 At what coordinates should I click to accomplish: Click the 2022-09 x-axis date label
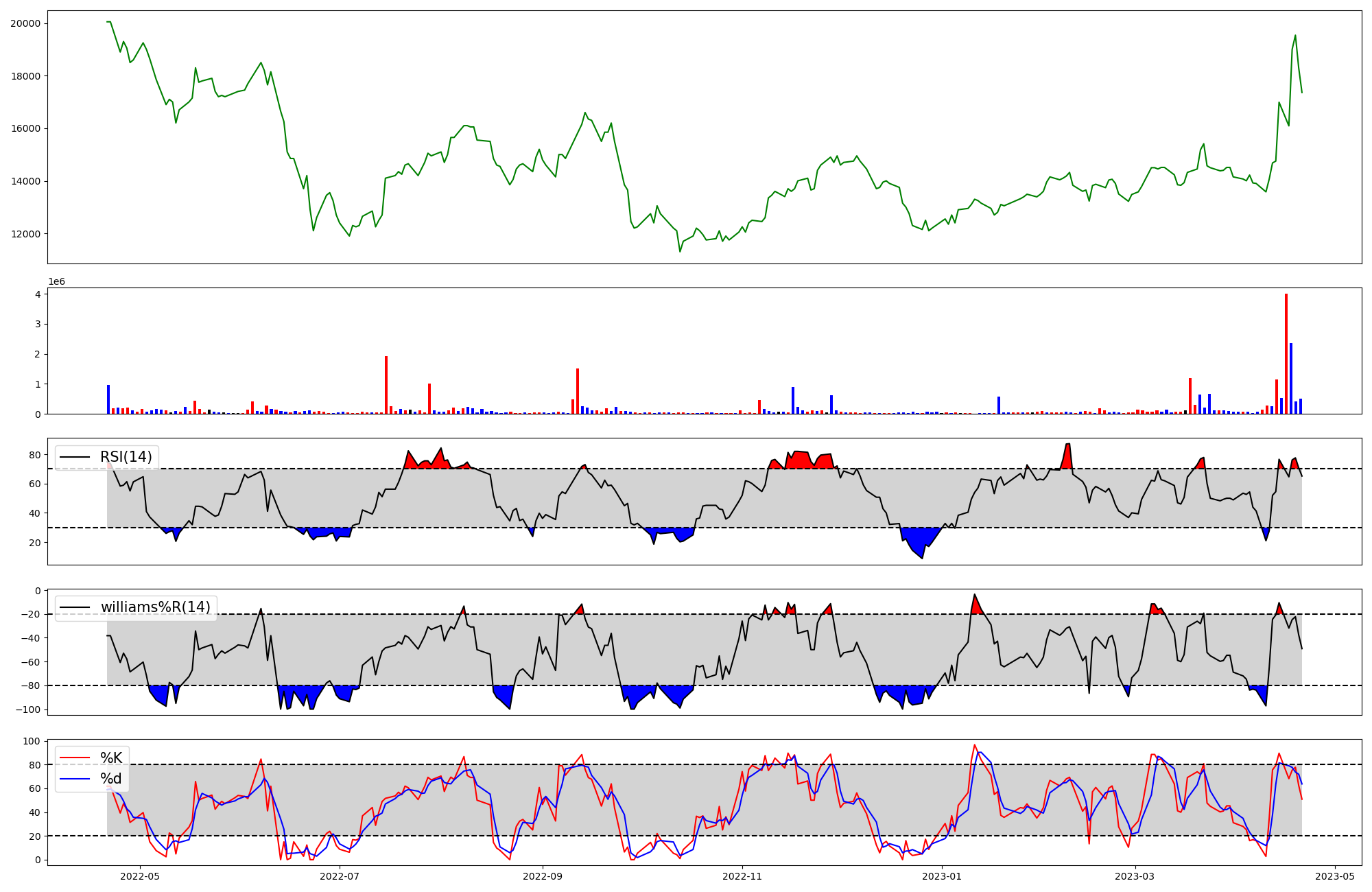543,876
